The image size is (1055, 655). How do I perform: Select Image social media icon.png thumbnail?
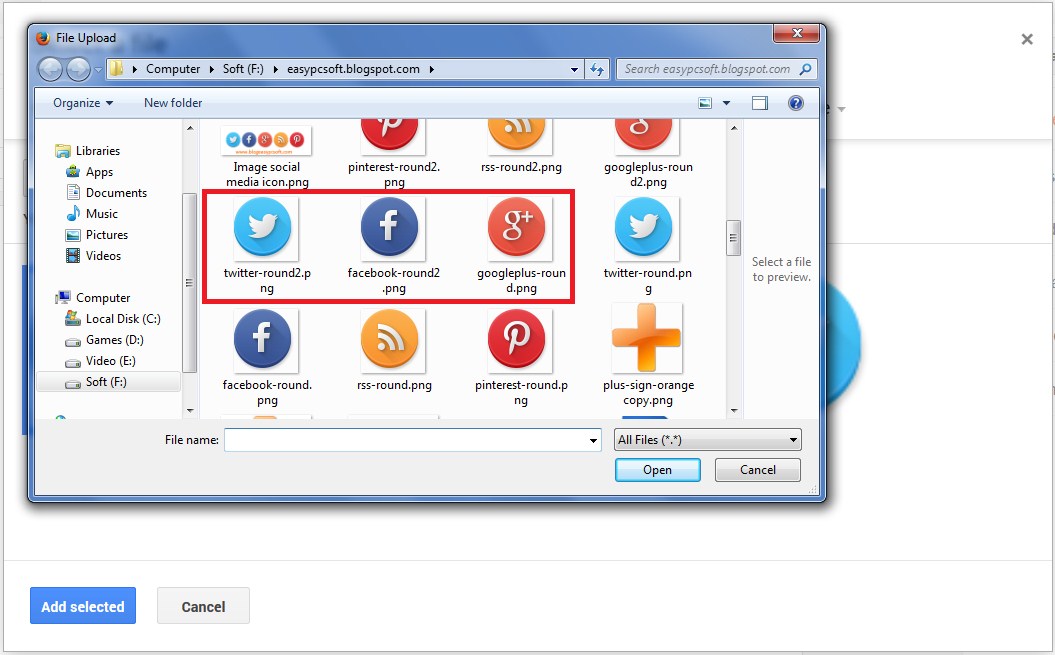click(x=266, y=140)
